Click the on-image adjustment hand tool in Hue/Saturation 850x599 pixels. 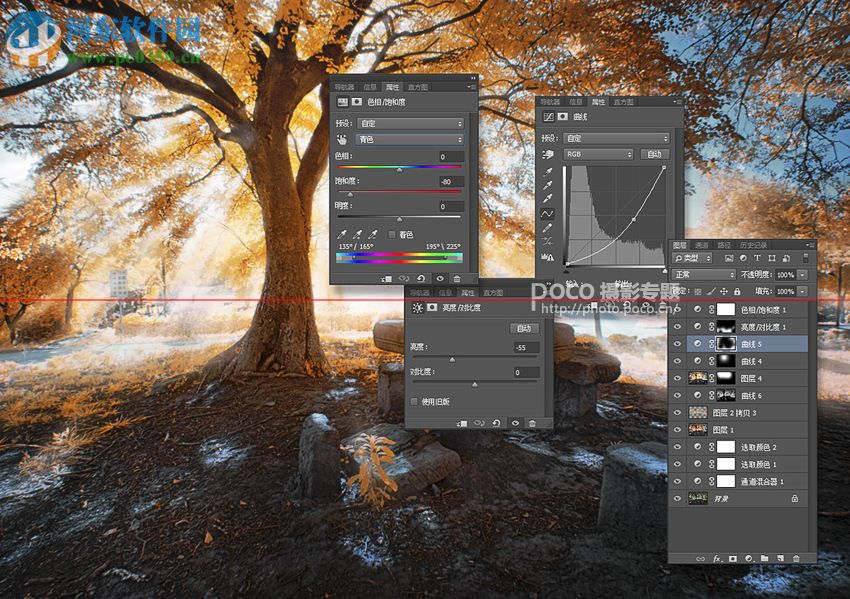pos(342,139)
